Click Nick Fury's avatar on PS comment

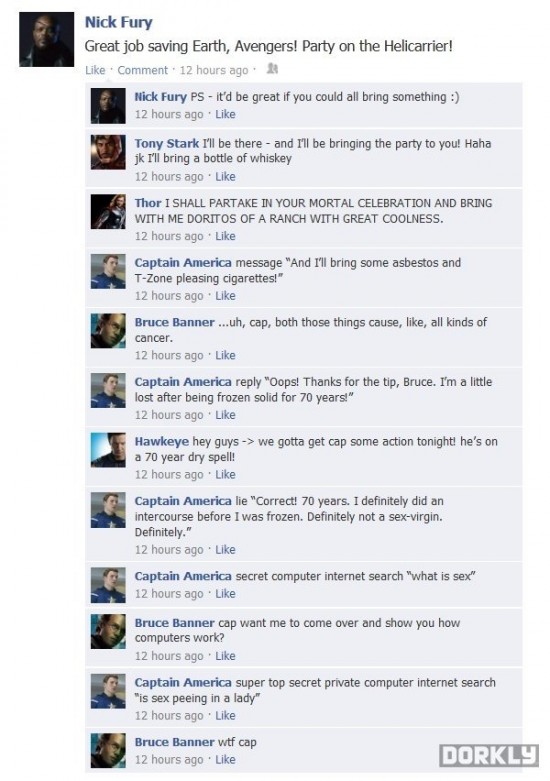[x=108, y=106]
